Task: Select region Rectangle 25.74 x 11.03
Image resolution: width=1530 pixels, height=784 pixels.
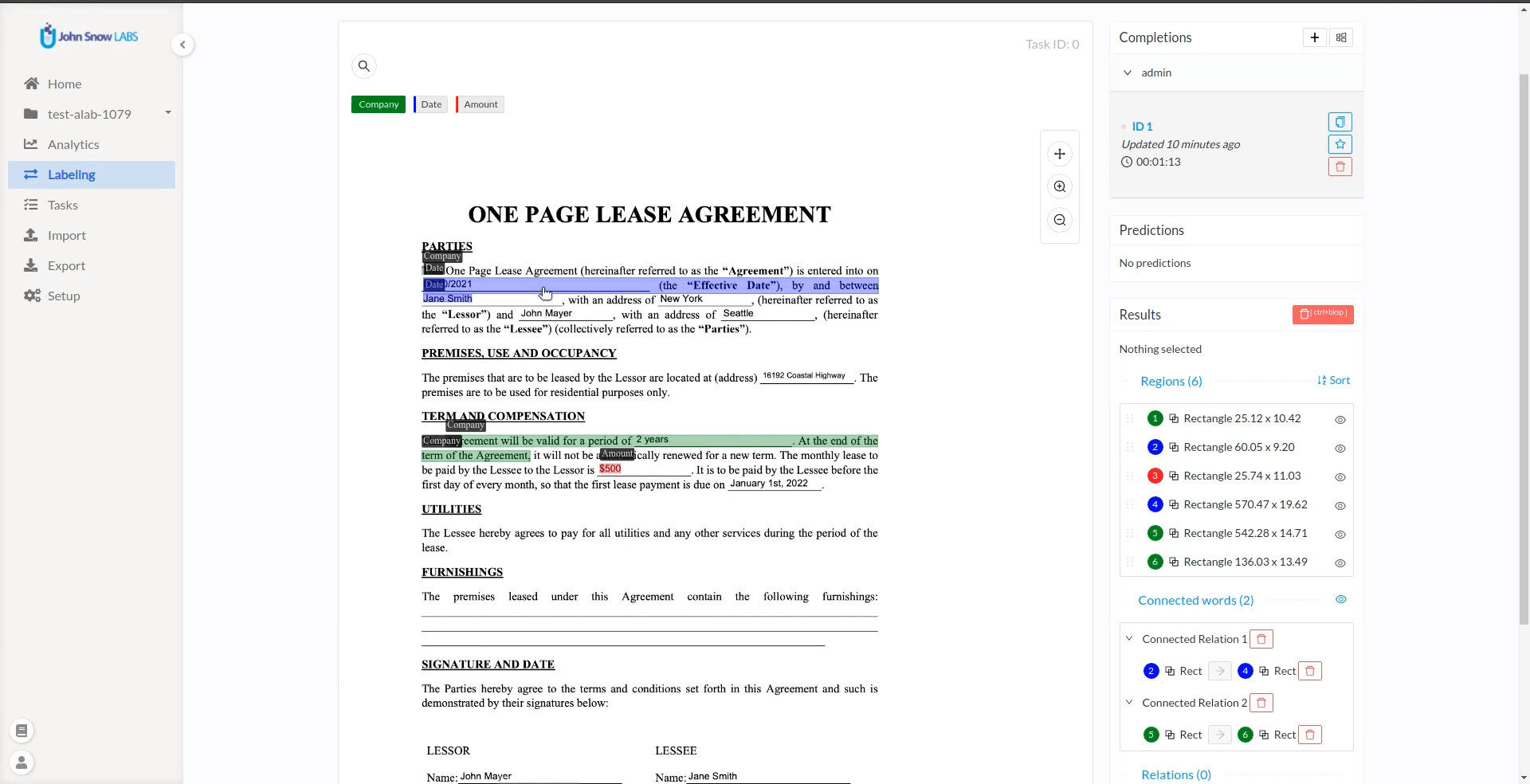Action: (1236, 476)
